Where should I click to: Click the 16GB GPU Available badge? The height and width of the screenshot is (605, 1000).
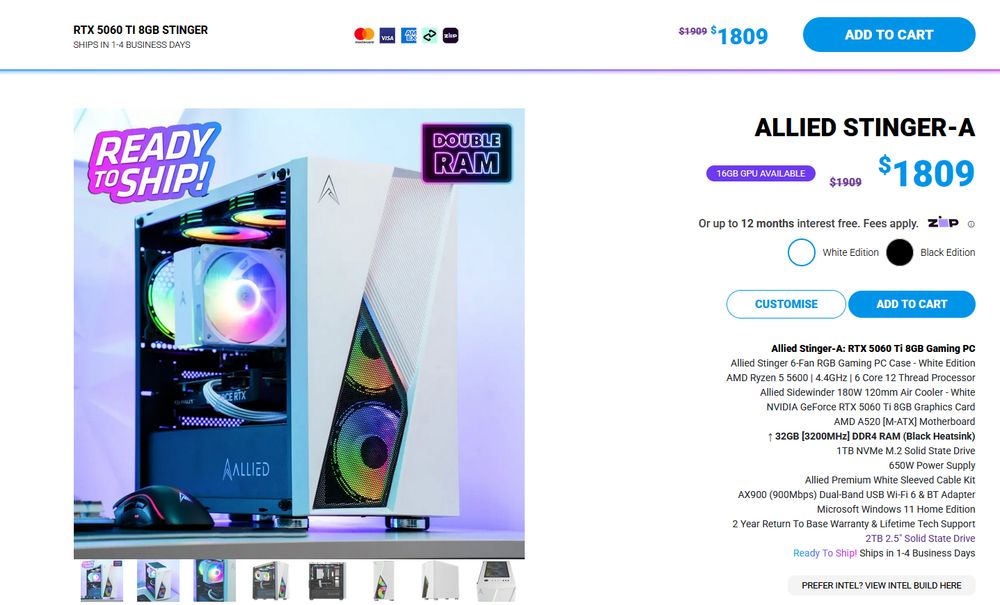tap(760, 173)
